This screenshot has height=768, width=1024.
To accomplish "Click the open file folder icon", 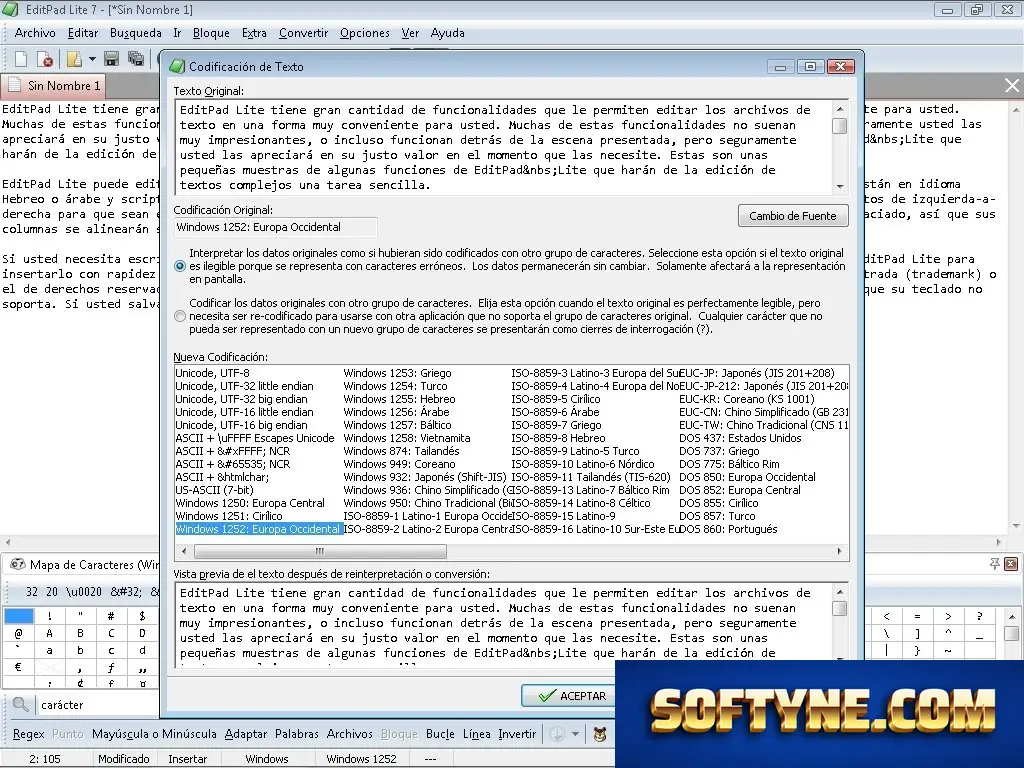I will (x=74, y=59).
